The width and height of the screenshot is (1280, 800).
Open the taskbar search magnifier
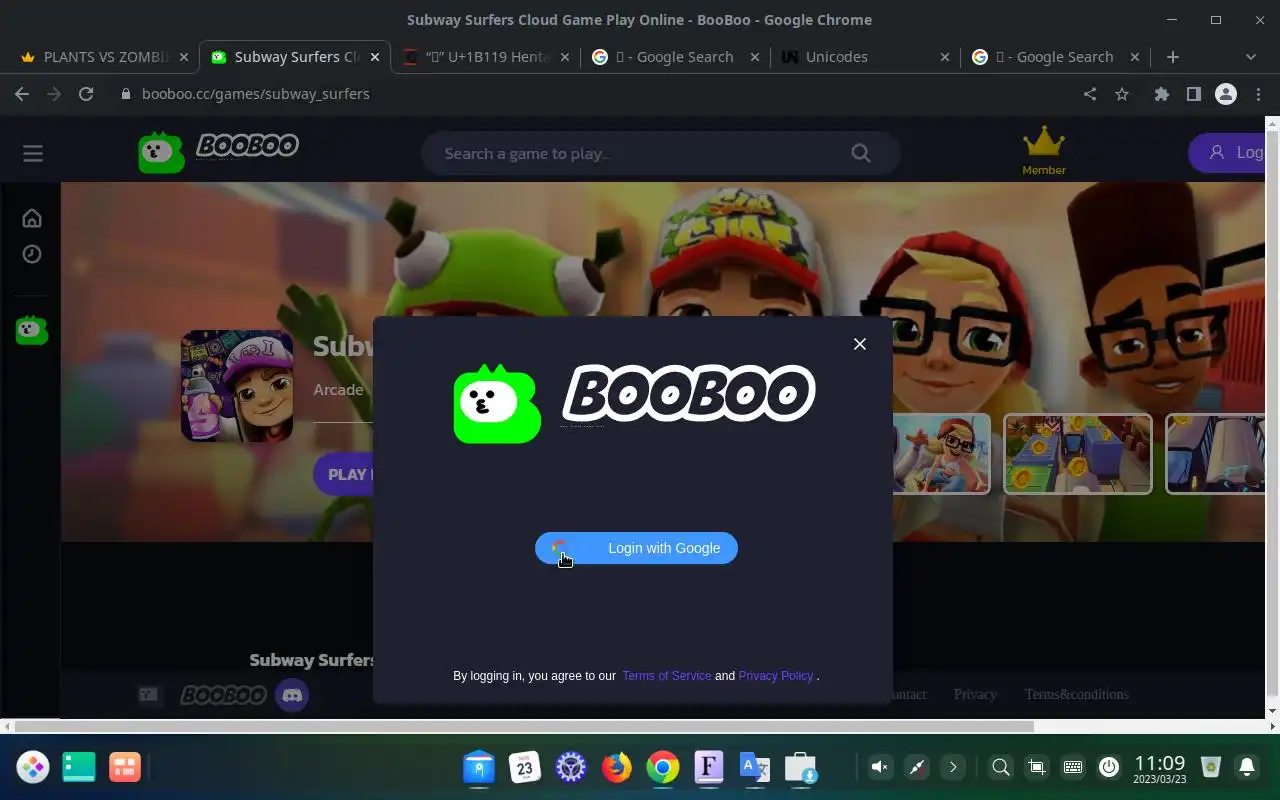[x=1000, y=767]
